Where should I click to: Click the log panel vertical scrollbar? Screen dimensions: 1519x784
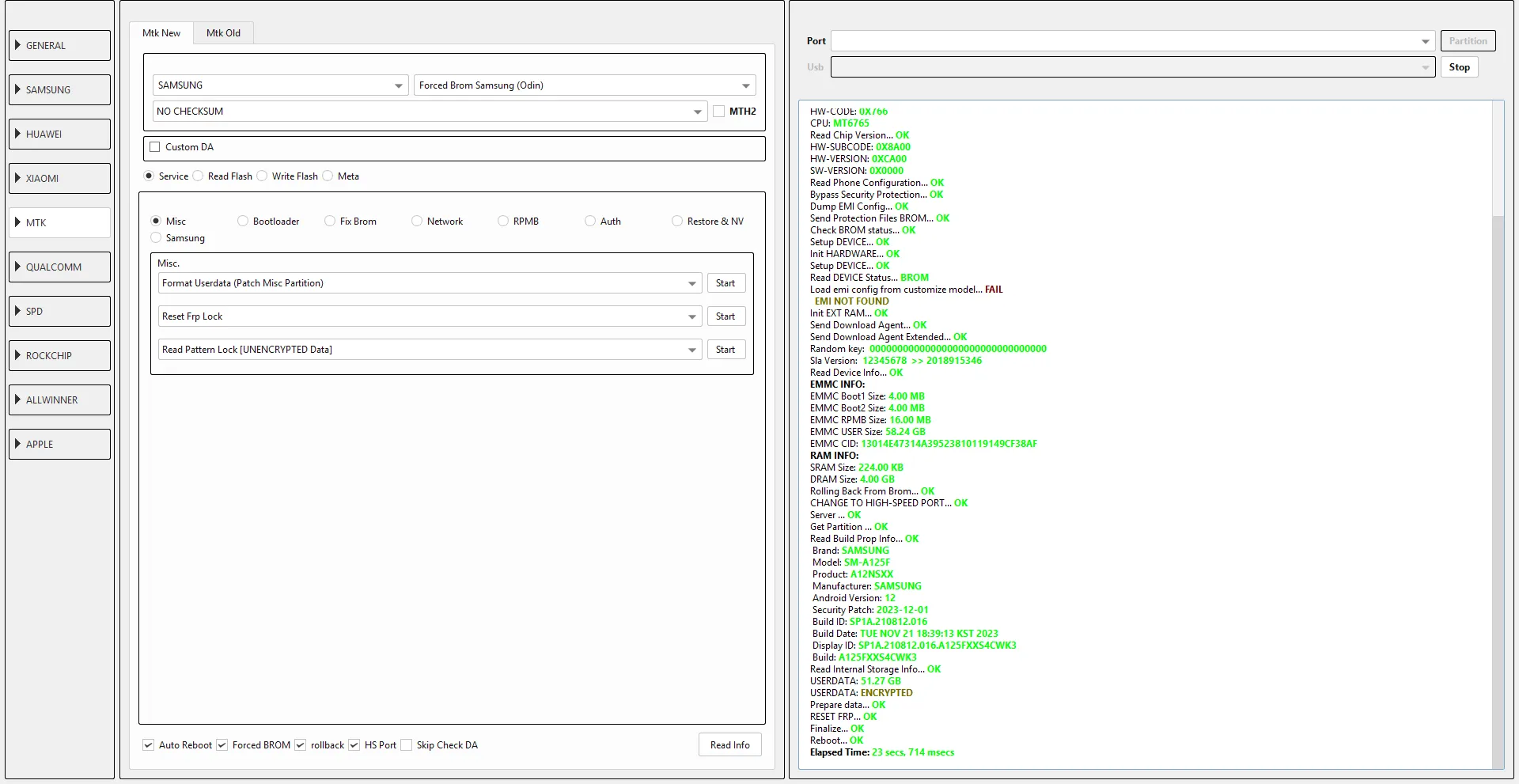pyautogui.click(x=1497, y=475)
